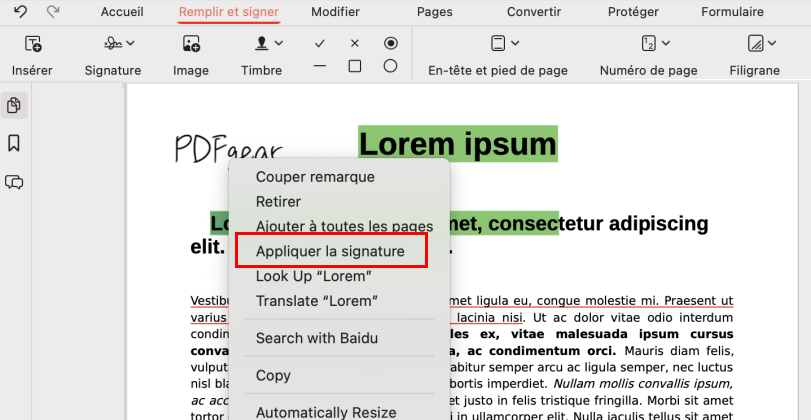Switch to the Remplir et signer tab
This screenshot has width=811, height=420.
tap(229, 12)
